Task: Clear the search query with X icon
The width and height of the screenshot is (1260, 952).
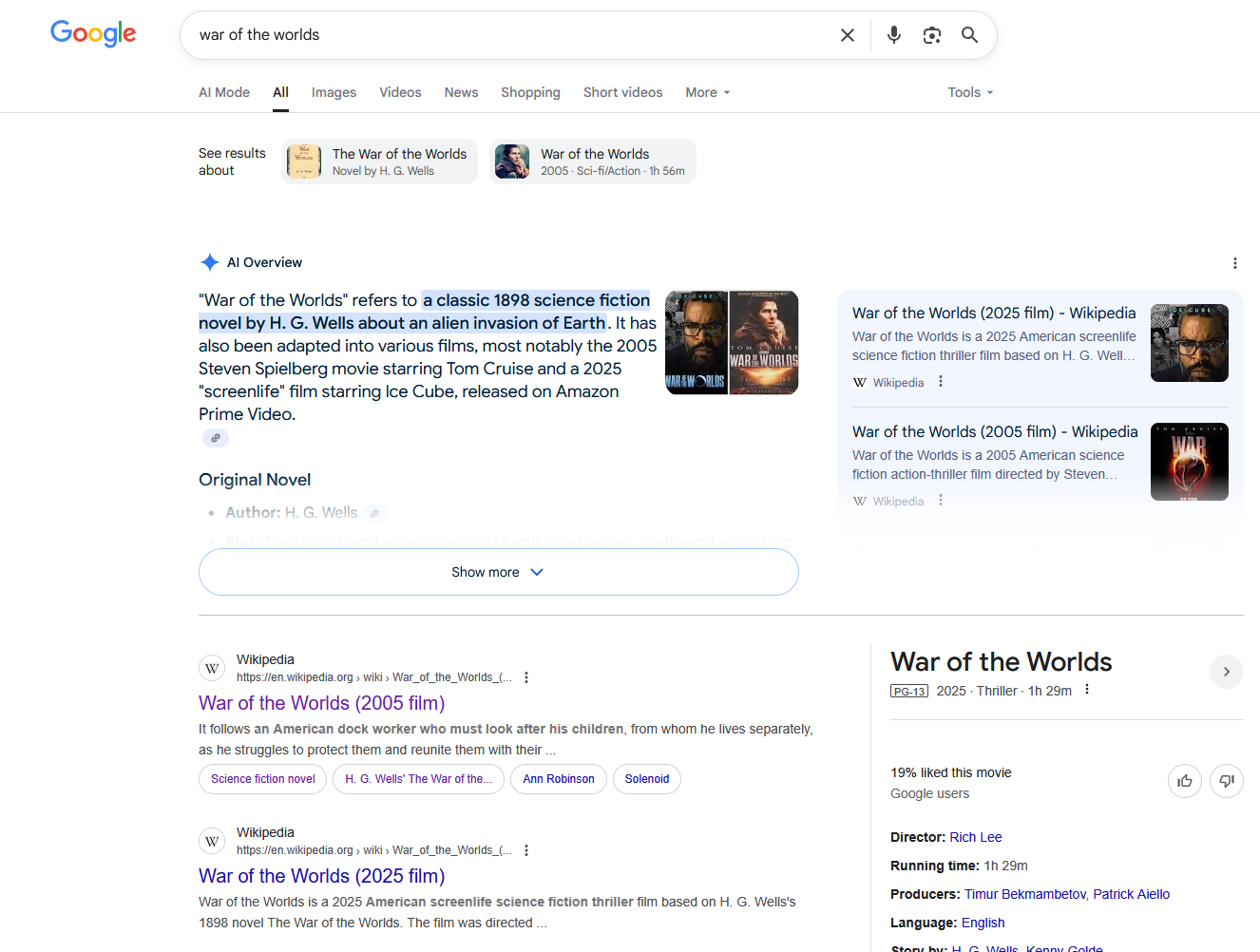Action: (x=848, y=35)
